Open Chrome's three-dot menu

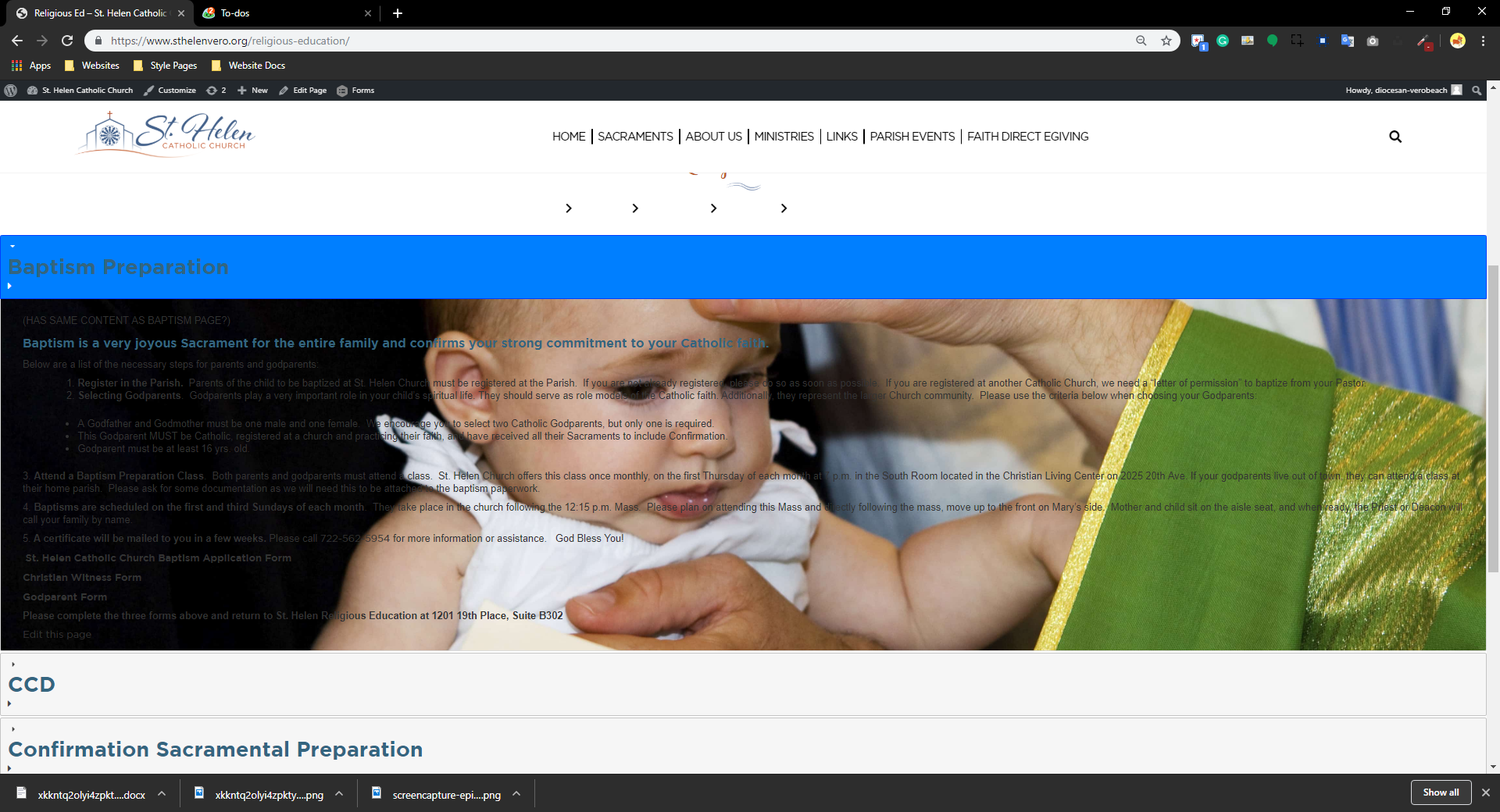coord(1483,41)
